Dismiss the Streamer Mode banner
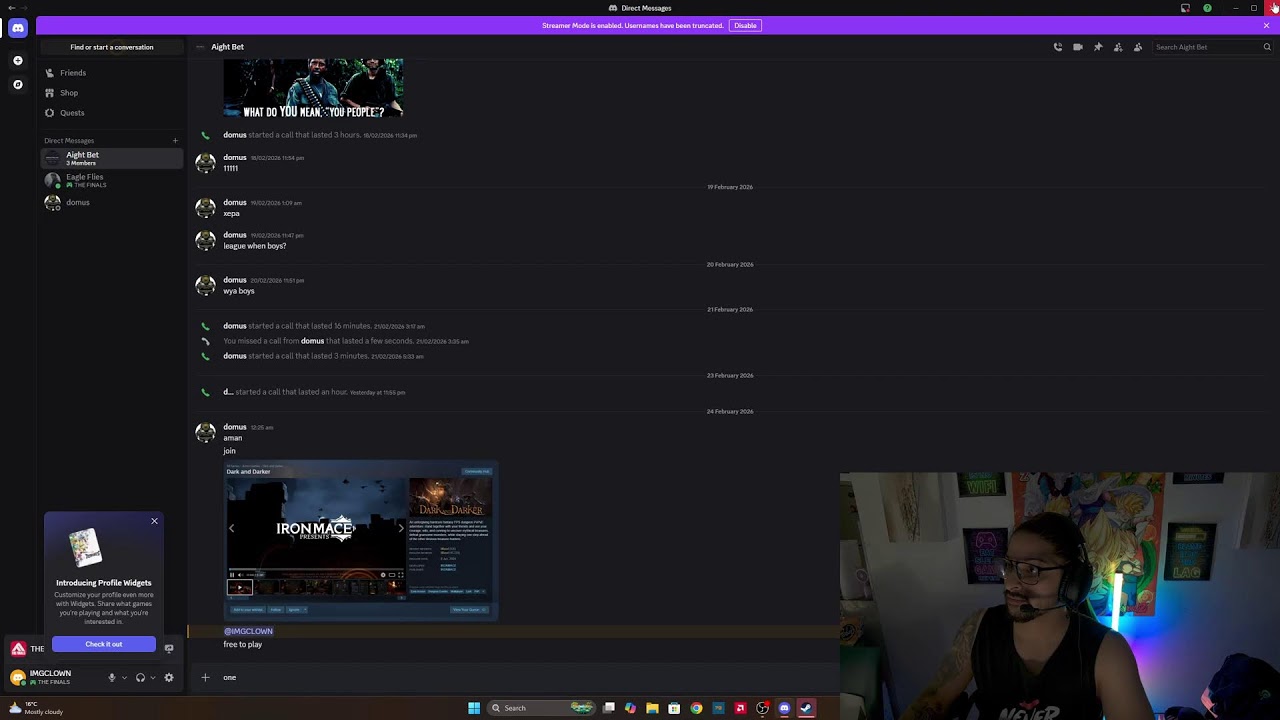 [x=1266, y=25]
